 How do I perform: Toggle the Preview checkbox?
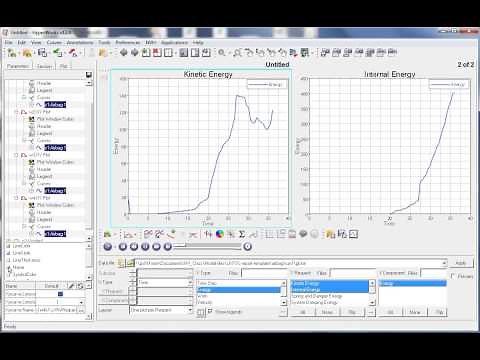[x=453, y=276]
